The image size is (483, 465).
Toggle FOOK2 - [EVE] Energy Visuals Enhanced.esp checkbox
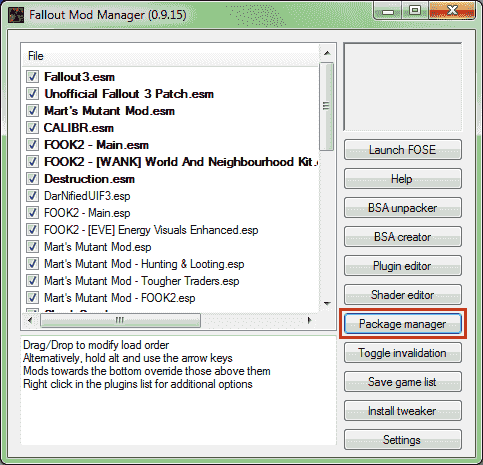pyautogui.click(x=32, y=230)
